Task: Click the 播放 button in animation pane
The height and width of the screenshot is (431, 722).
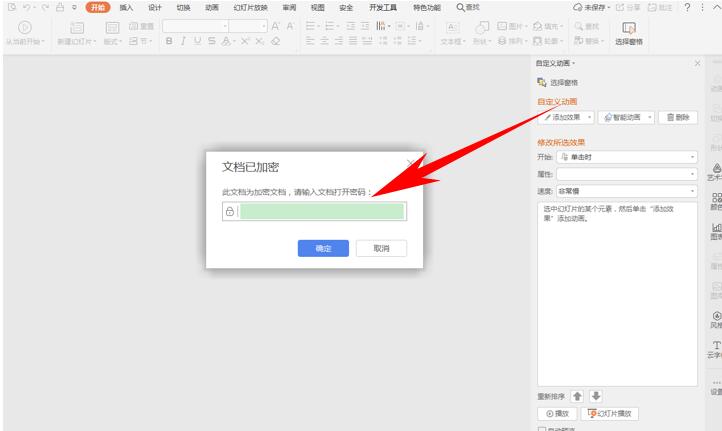Action: click(x=557, y=414)
